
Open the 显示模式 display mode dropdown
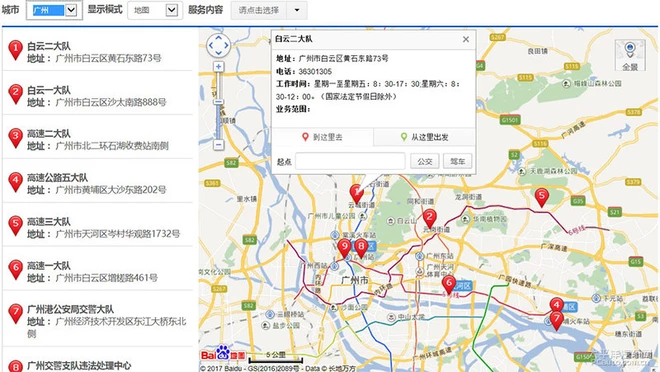click(x=155, y=10)
